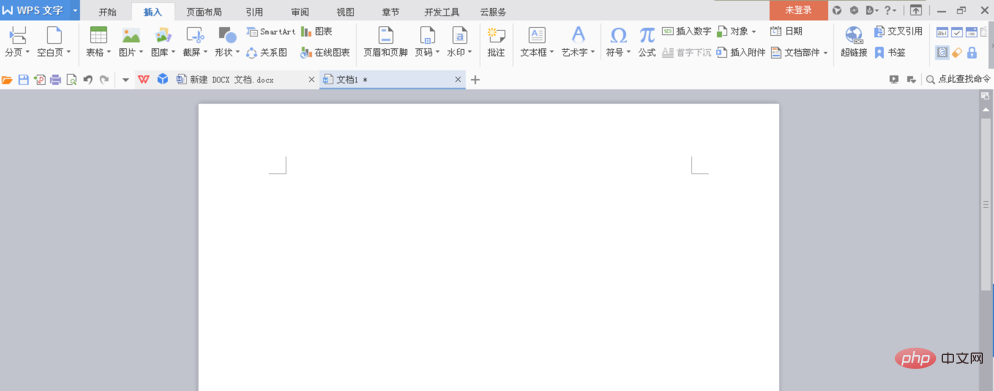Click the eraser form field icon
994x391 pixels.
957,53
